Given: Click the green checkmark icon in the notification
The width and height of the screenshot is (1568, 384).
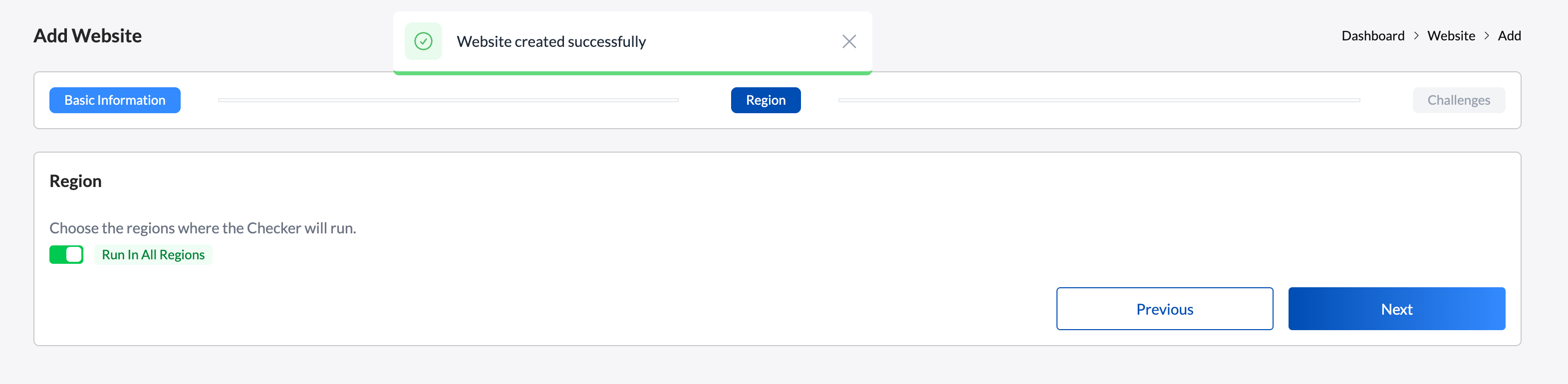Looking at the screenshot, I should (423, 41).
